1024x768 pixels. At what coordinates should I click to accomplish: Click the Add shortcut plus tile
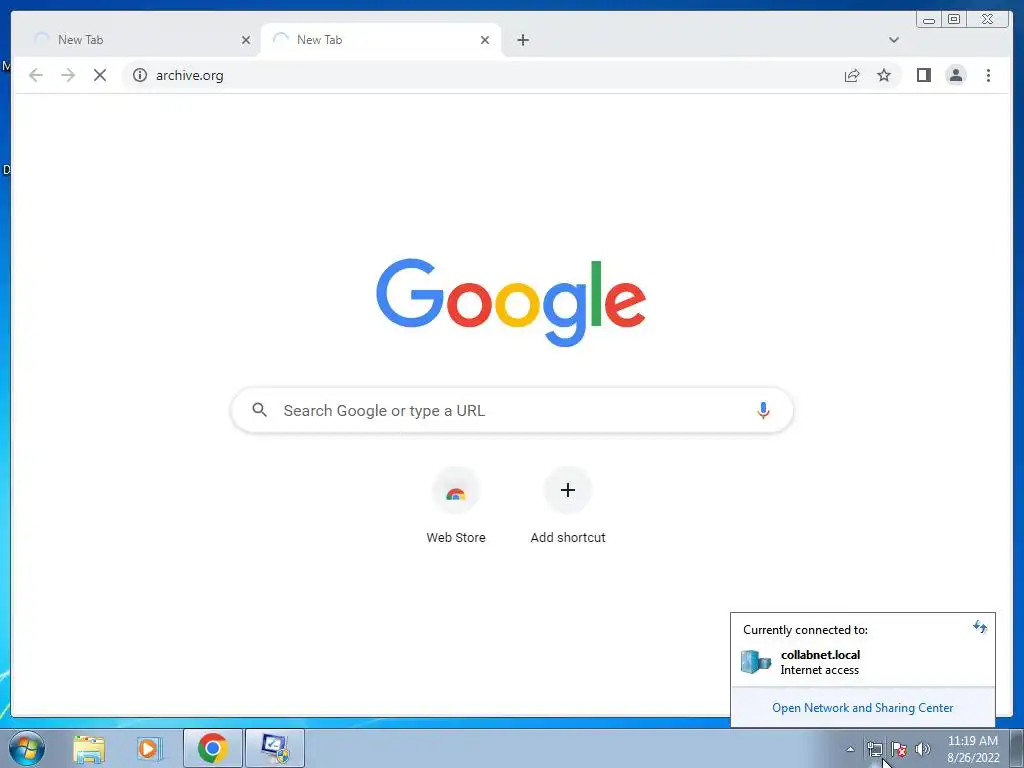(568, 506)
